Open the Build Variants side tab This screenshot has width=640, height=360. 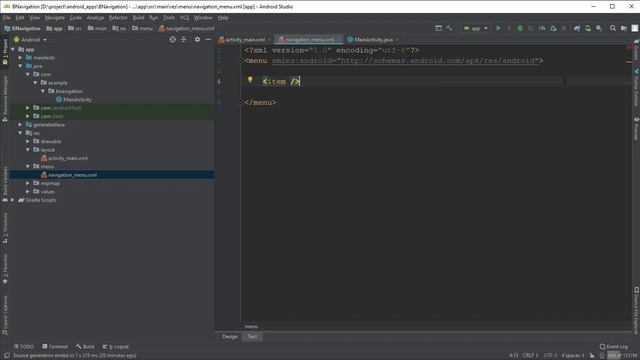point(5,183)
